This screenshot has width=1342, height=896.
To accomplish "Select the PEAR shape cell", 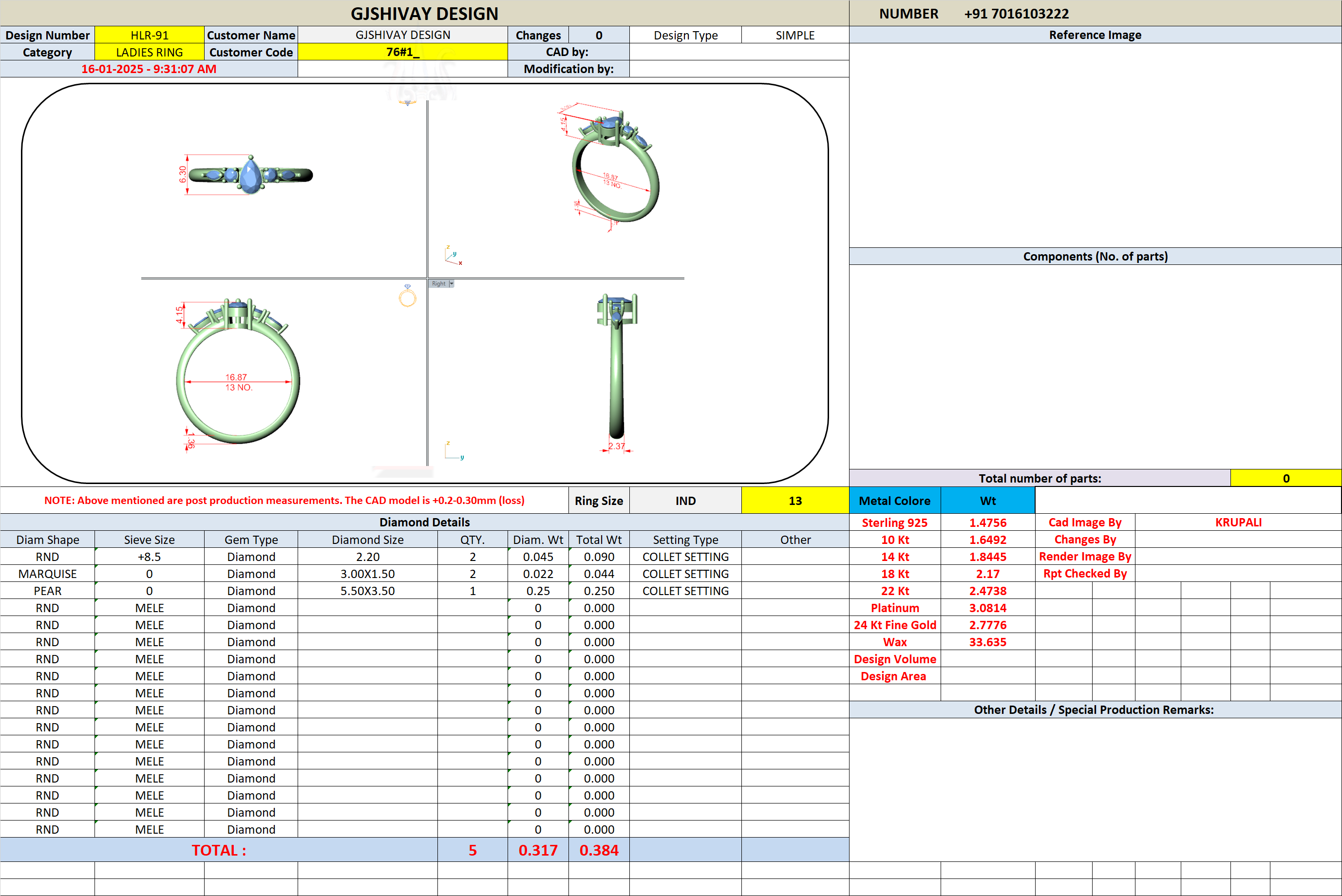I will tap(47, 591).
